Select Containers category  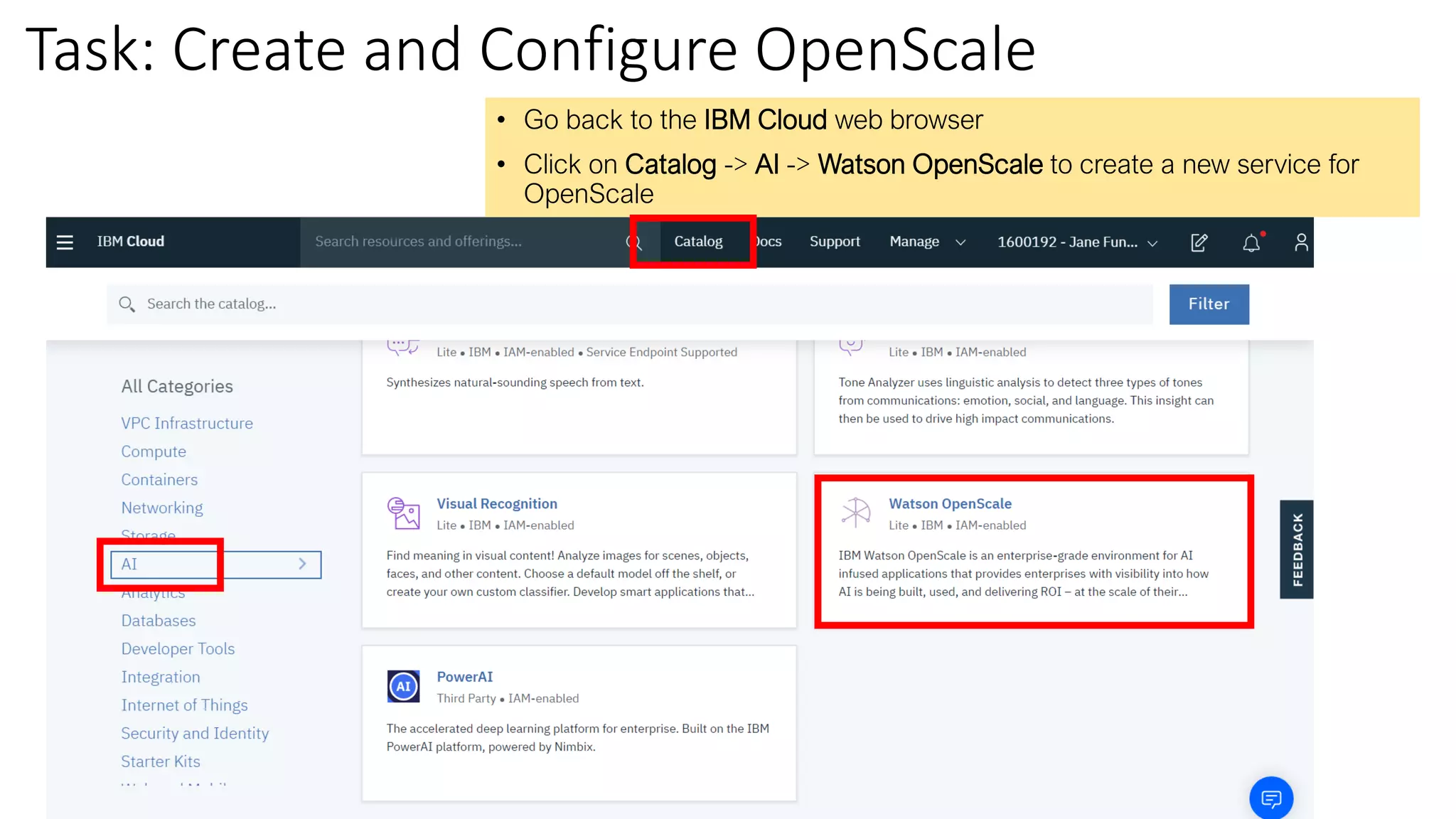[159, 480]
